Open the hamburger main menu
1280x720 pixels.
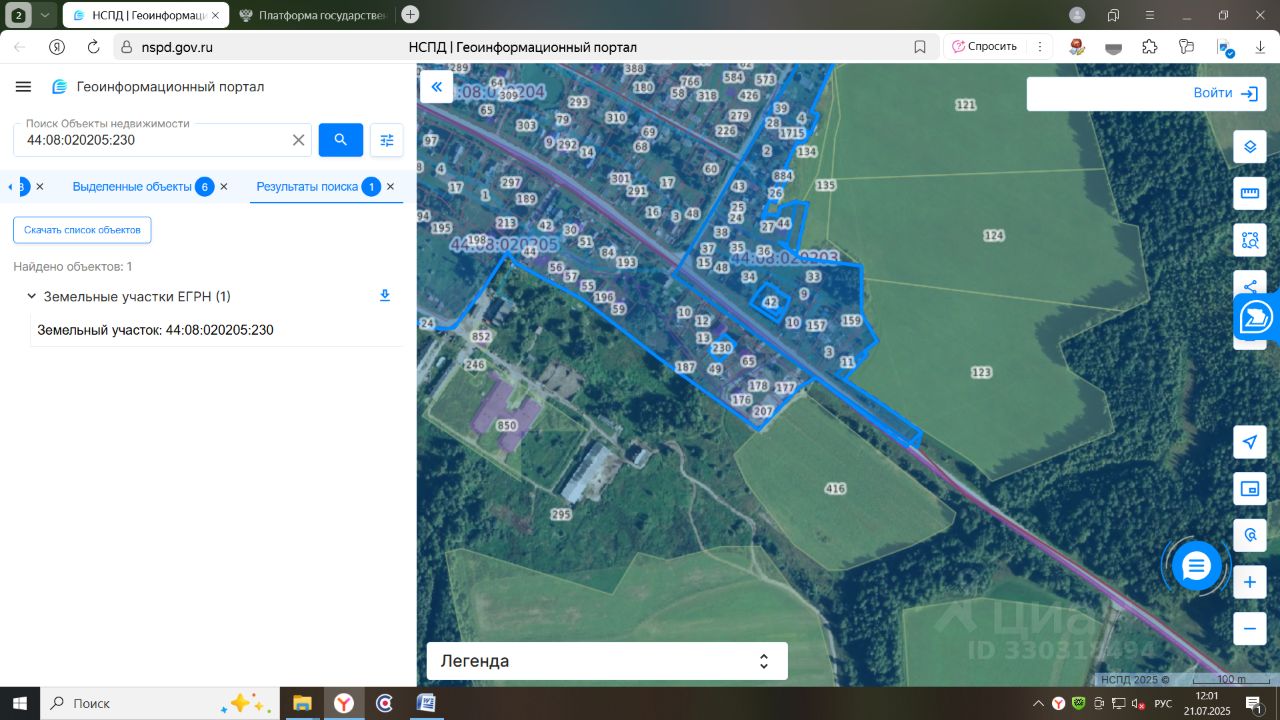[23, 87]
